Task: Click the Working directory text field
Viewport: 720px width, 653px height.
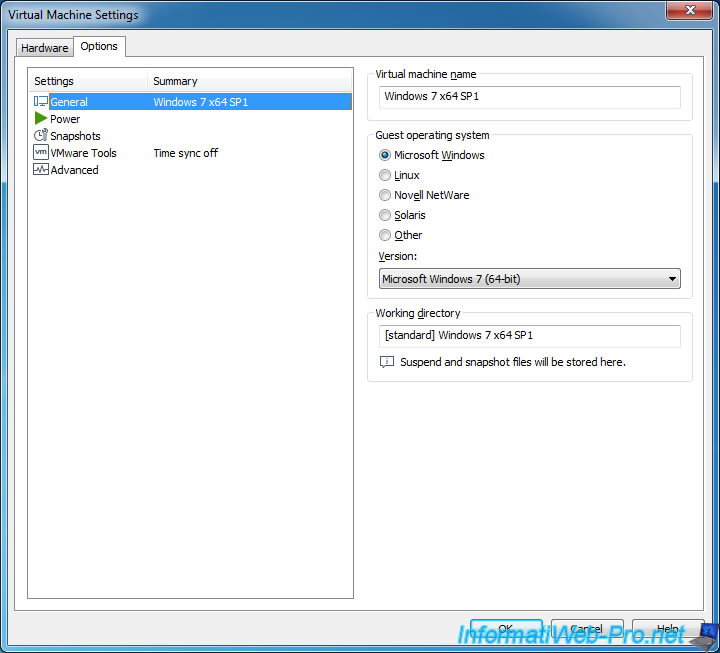Action: [529, 336]
